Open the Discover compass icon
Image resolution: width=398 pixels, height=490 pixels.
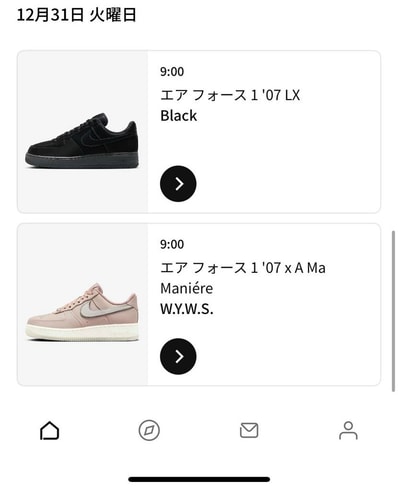(x=149, y=430)
